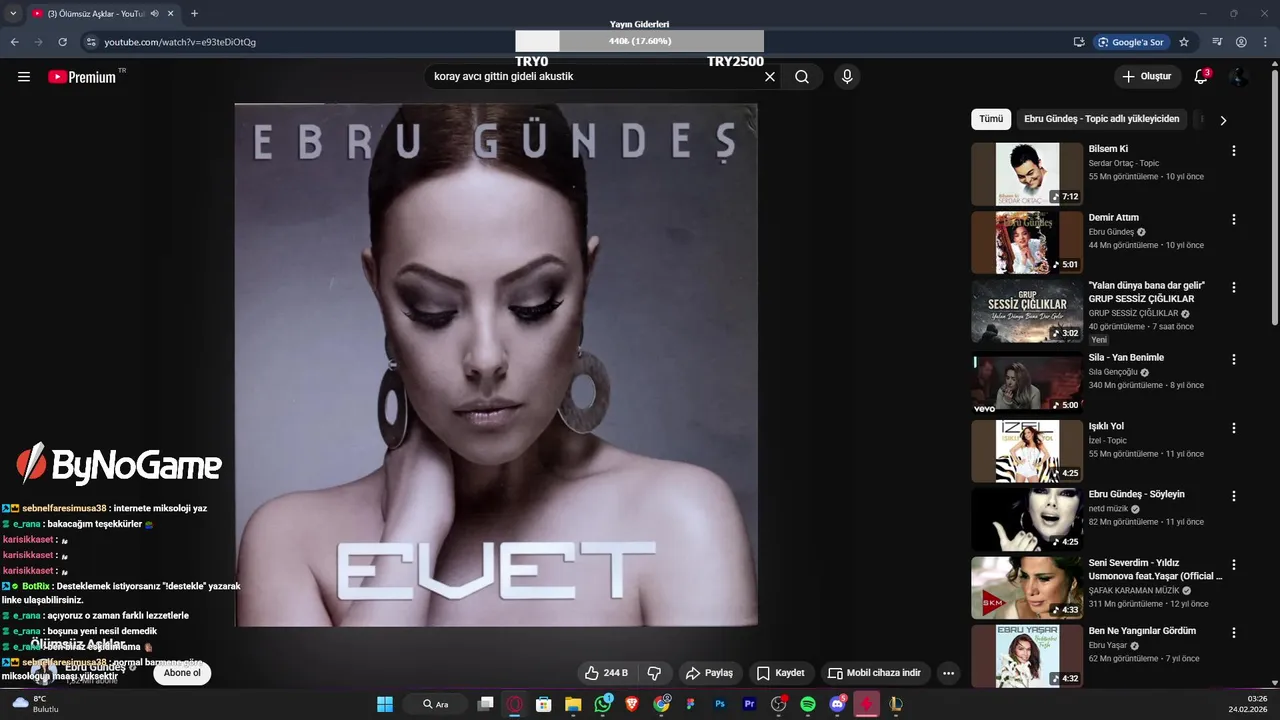Screen dimensions: 1280x720
Task: Run search with the magnifier button
Action: [x=802, y=77]
